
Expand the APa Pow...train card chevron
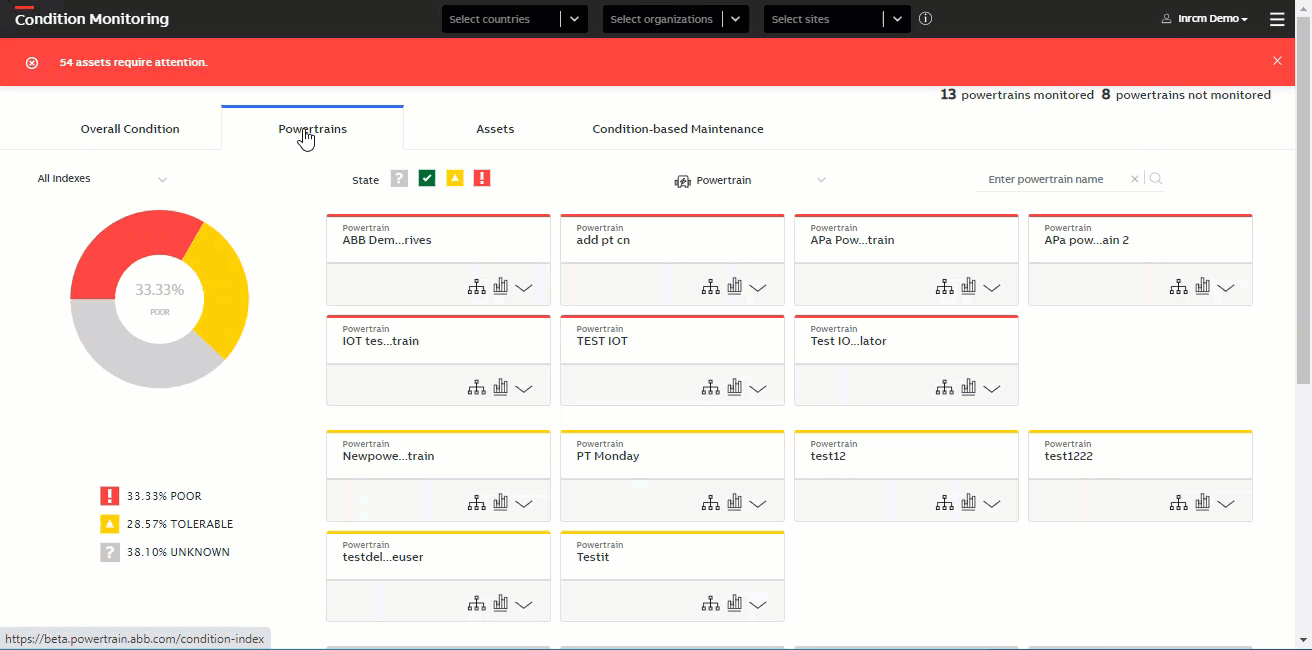(991, 288)
